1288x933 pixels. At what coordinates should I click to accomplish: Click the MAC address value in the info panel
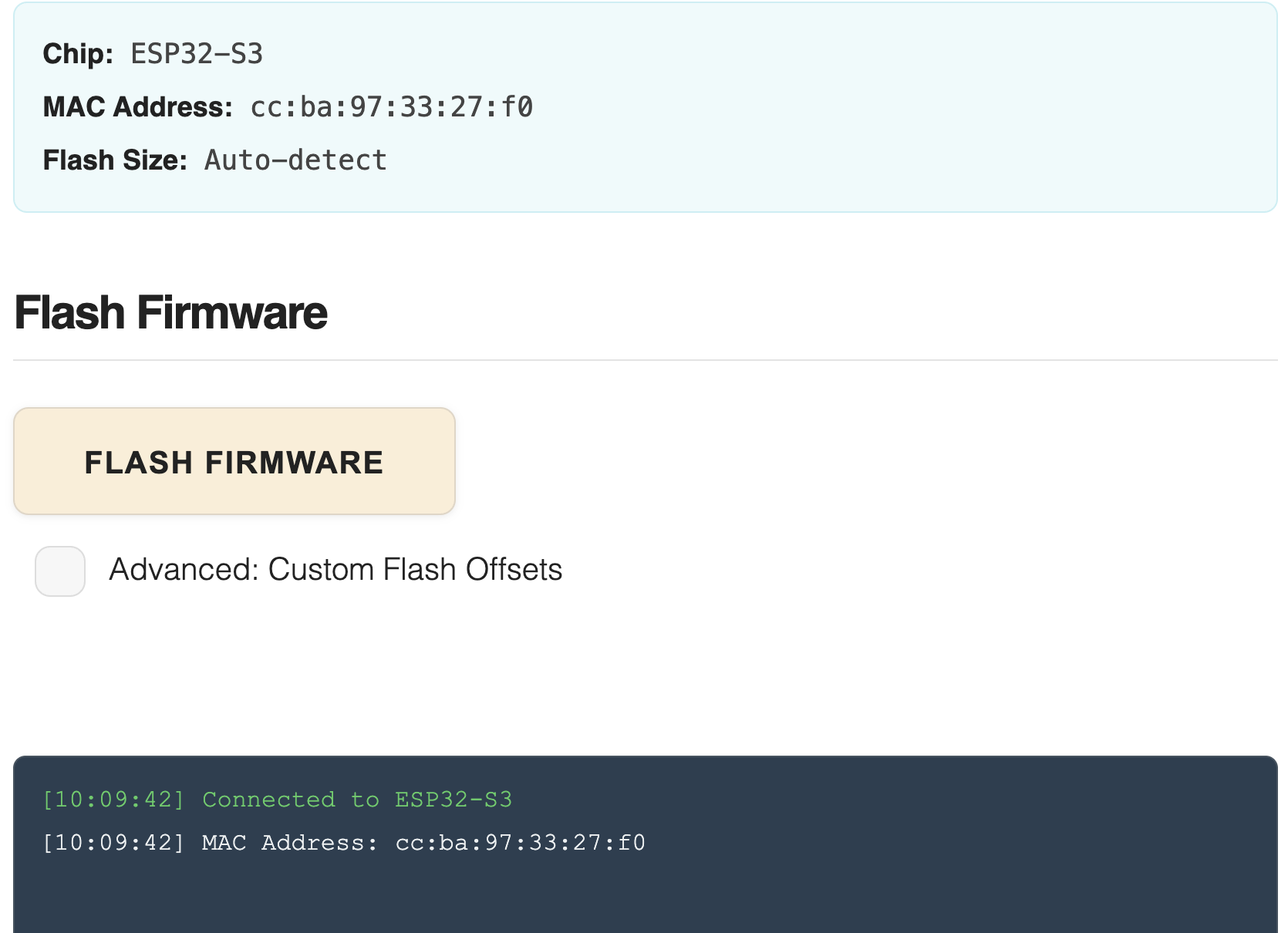click(x=392, y=107)
